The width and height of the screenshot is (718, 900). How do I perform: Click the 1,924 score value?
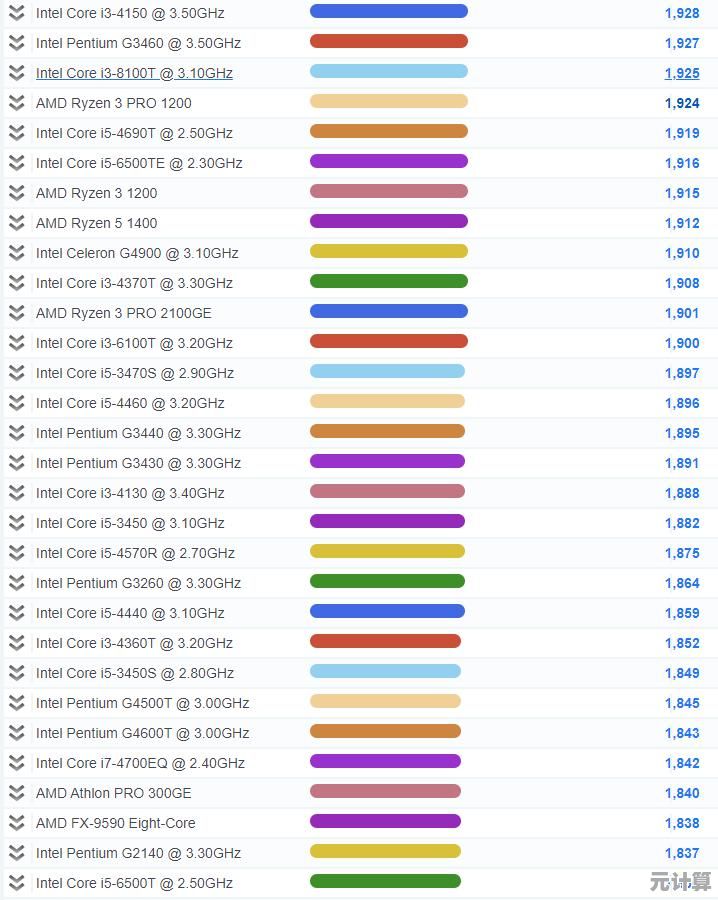[x=682, y=103]
